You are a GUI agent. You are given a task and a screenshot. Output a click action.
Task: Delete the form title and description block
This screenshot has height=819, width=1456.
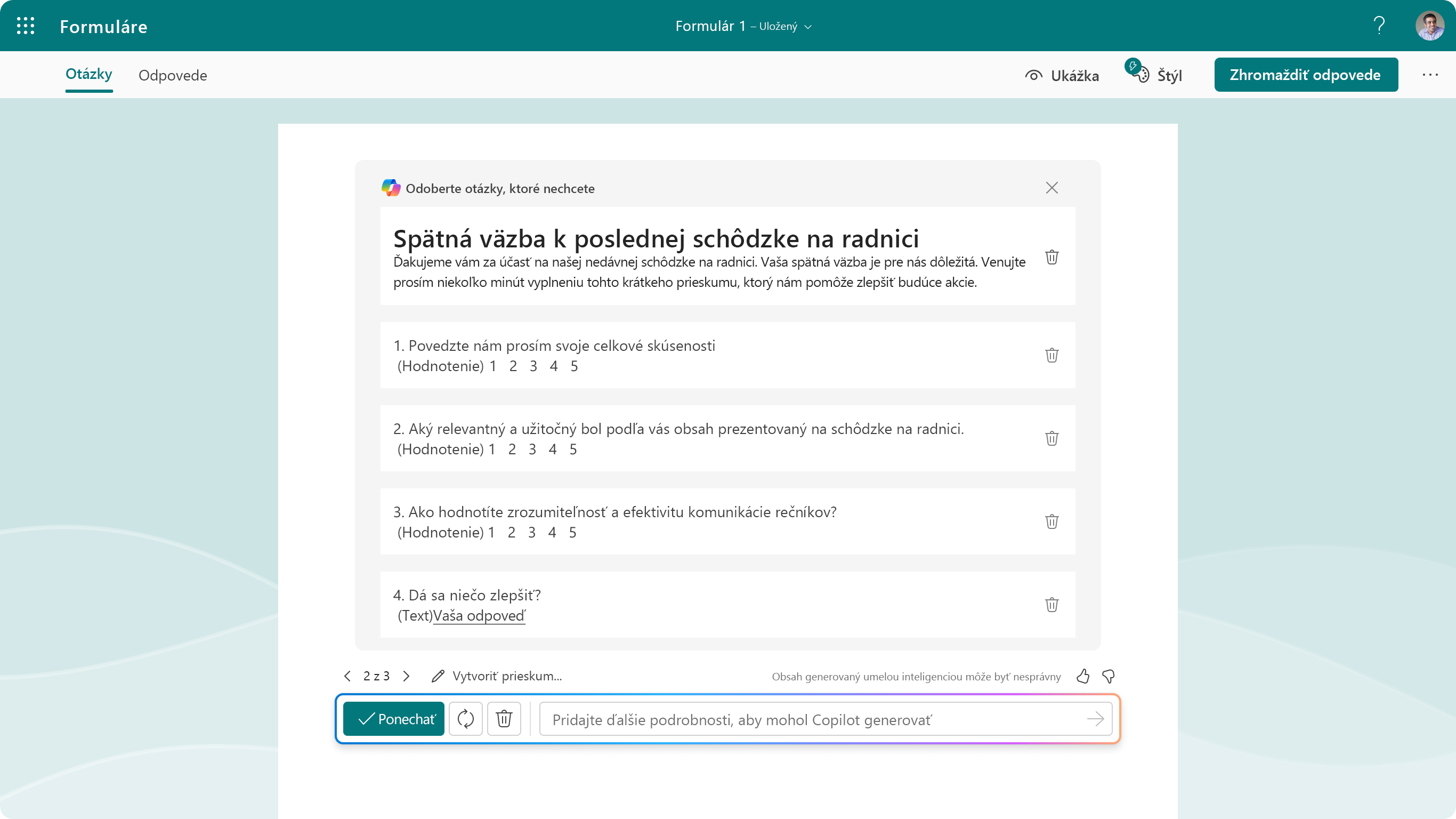pyautogui.click(x=1052, y=258)
